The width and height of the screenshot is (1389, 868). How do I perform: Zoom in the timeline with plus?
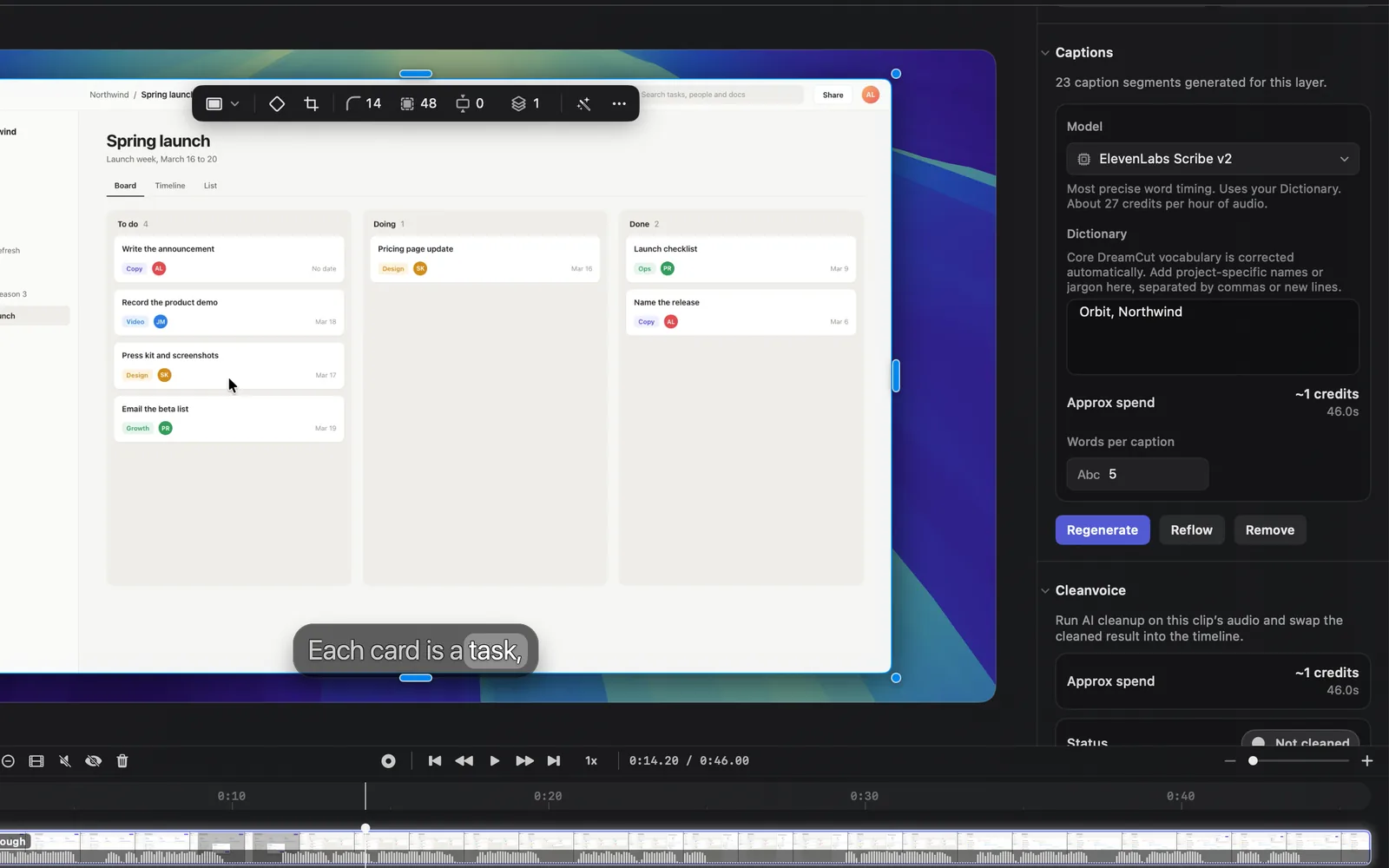pyautogui.click(x=1367, y=761)
